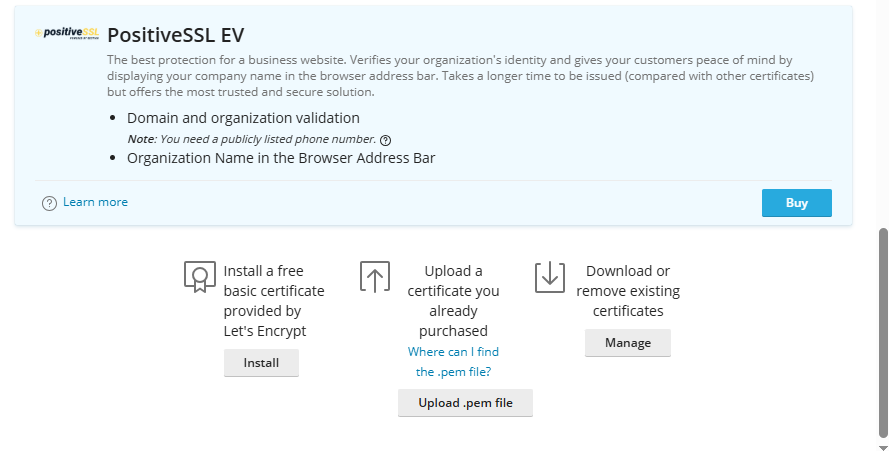Buy the PositiveSSL EV certificate
Screen dimensions: 889x451
point(797,203)
